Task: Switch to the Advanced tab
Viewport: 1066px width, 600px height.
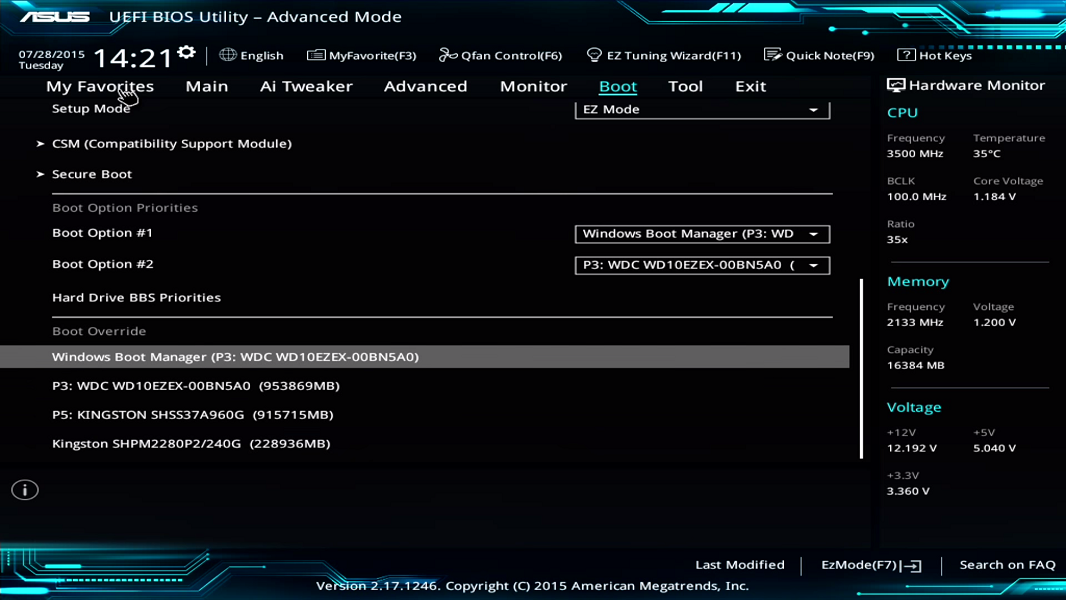Action: [x=425, y=86]
